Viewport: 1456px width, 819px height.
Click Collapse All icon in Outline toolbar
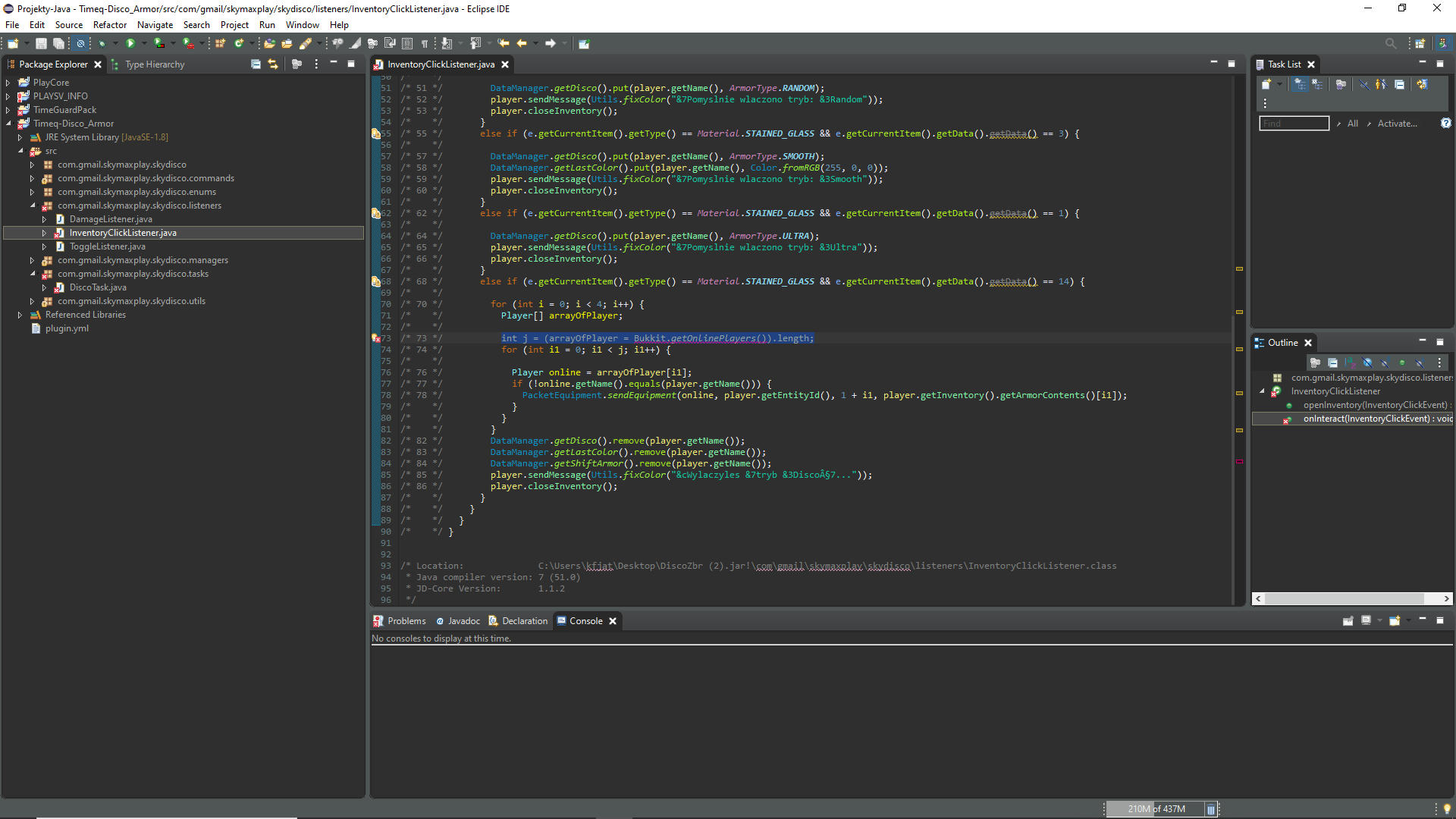point(1332,362)
